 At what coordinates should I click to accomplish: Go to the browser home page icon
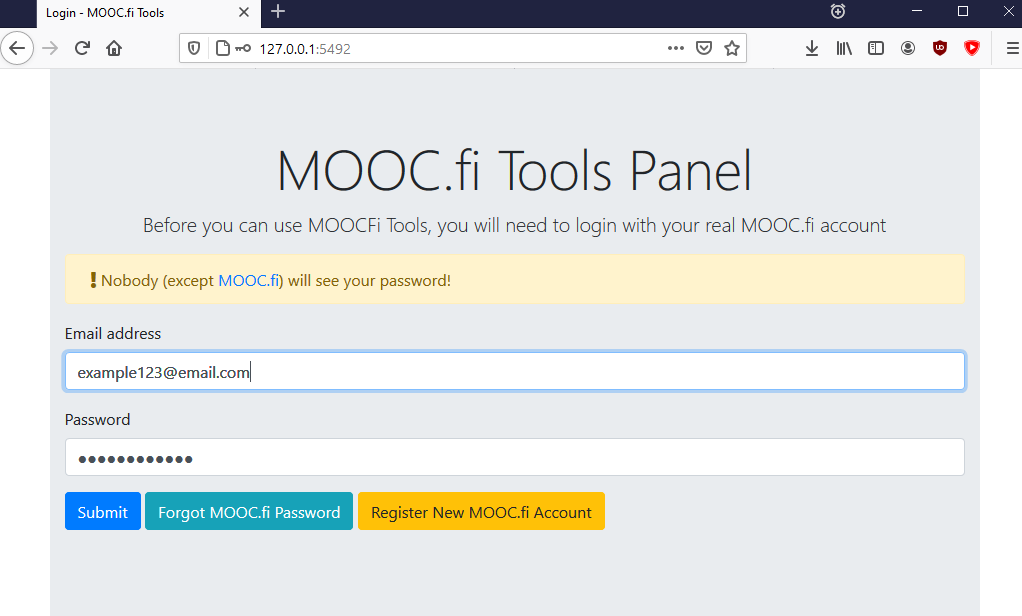click(x=114, y=48)
